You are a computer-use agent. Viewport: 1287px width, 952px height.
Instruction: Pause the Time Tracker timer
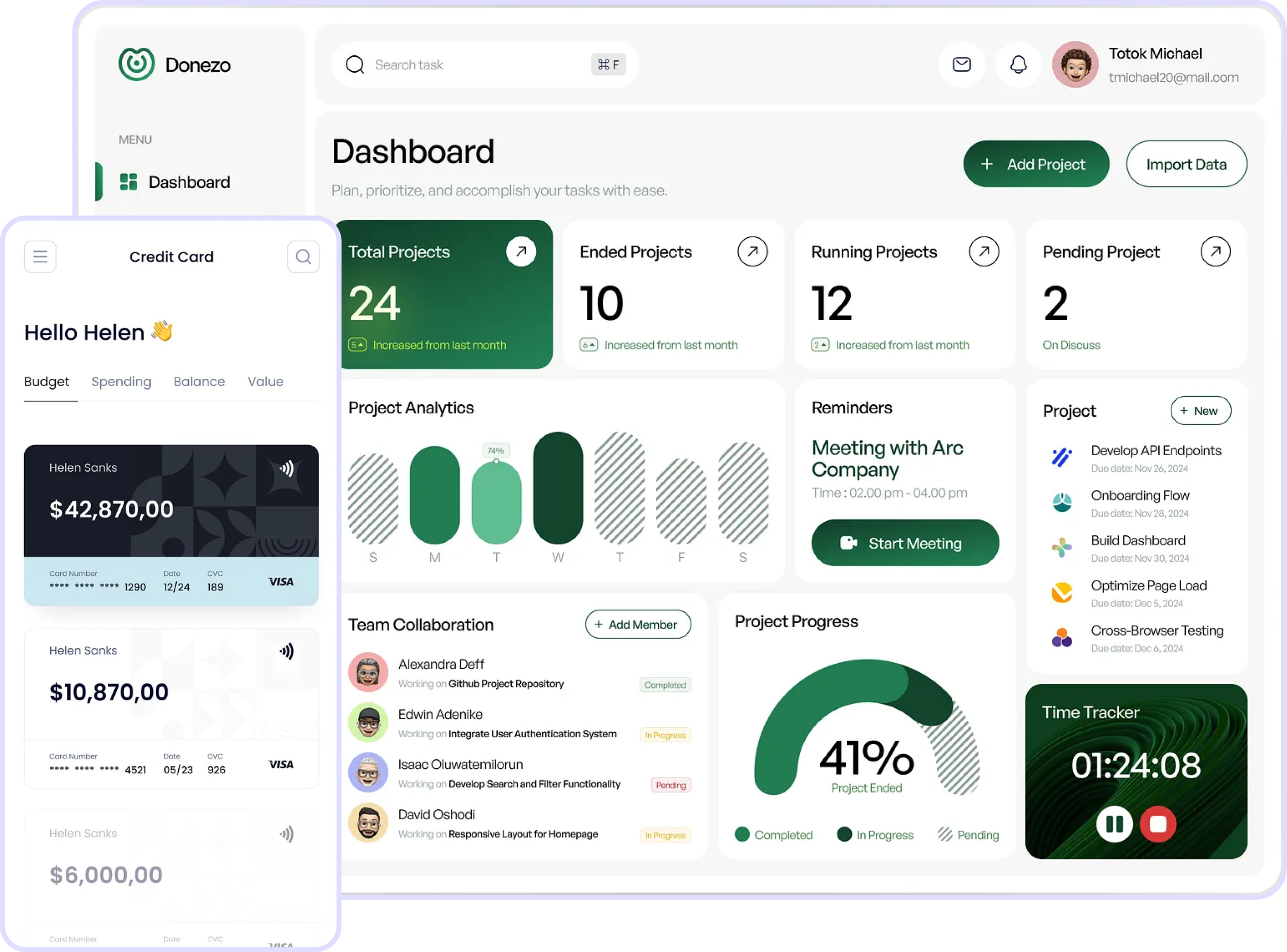(x=1114, y=824)
